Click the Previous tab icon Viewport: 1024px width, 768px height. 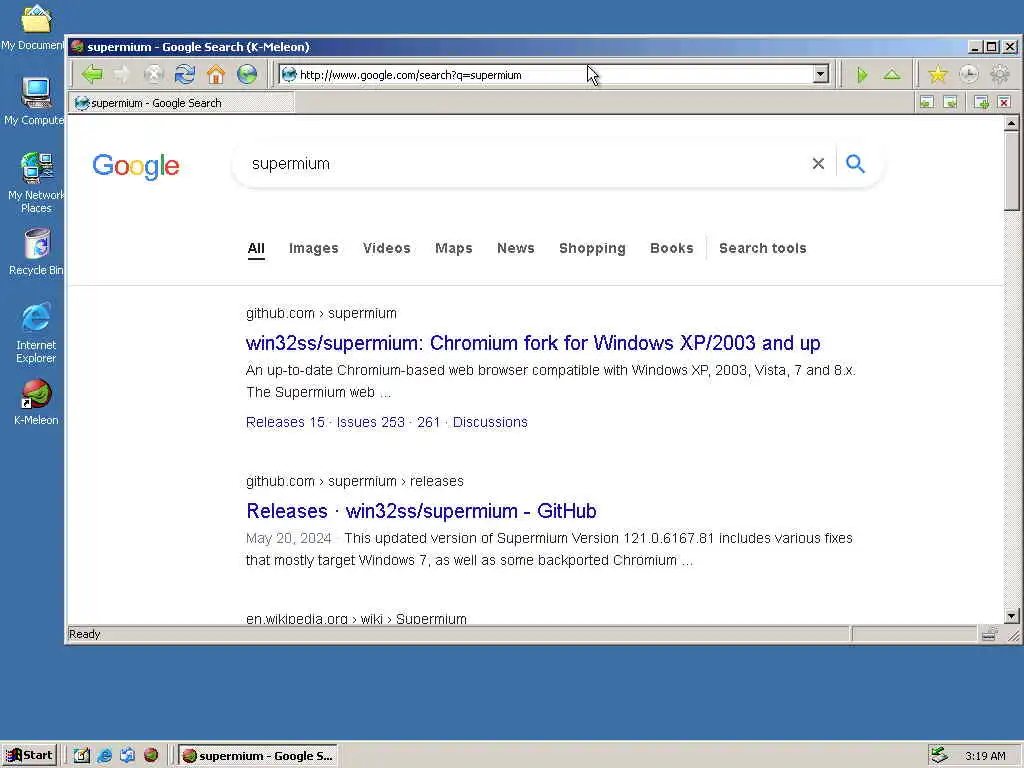click(x=926, y=102)
